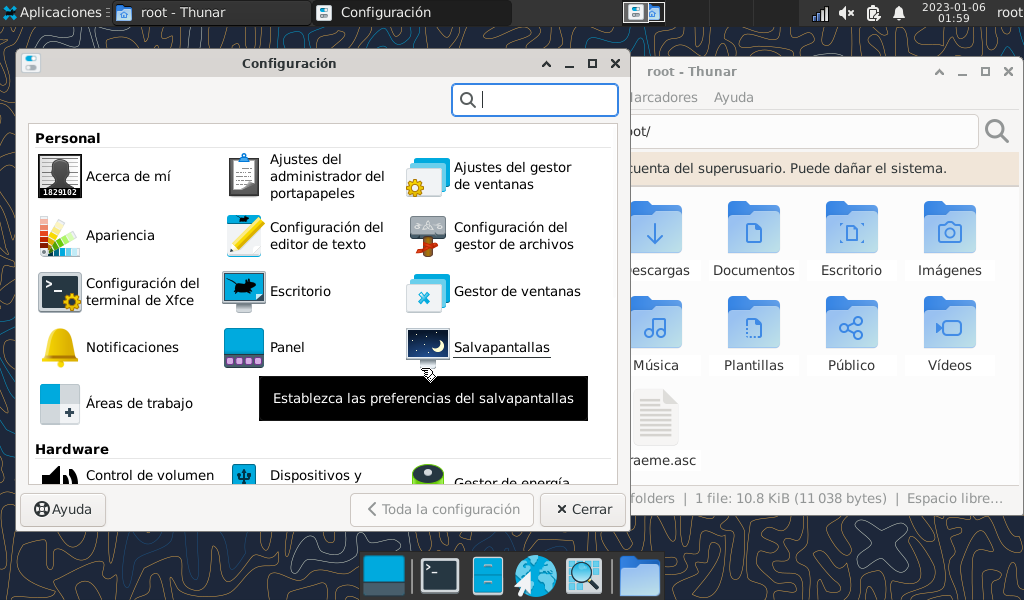Open the Ayuda menu in Thunar

click(x=733, y=98)
